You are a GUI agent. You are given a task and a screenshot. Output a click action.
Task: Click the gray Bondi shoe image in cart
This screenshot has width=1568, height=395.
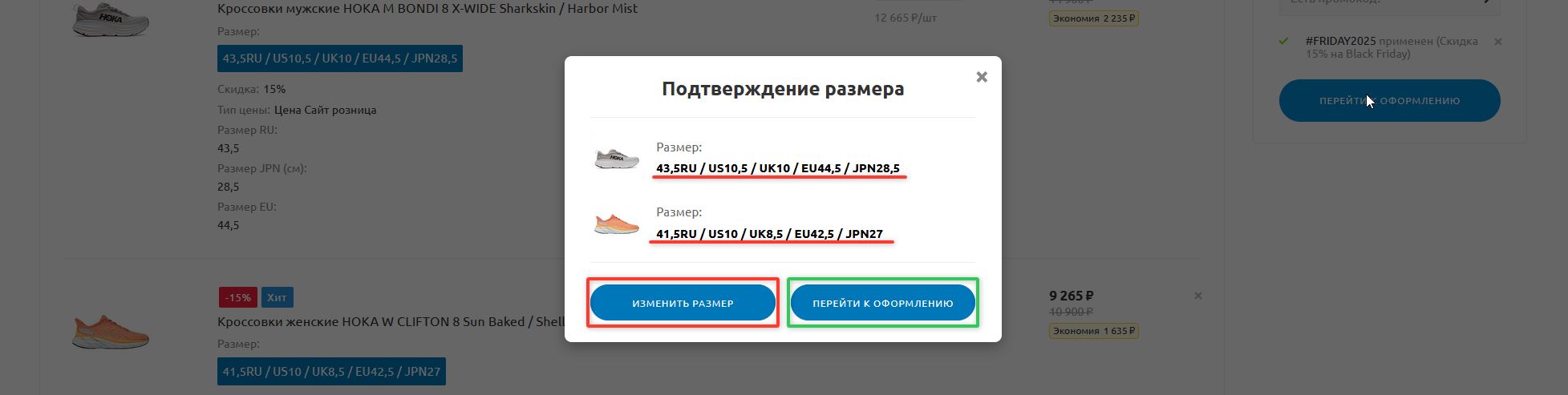click(111, 18)
